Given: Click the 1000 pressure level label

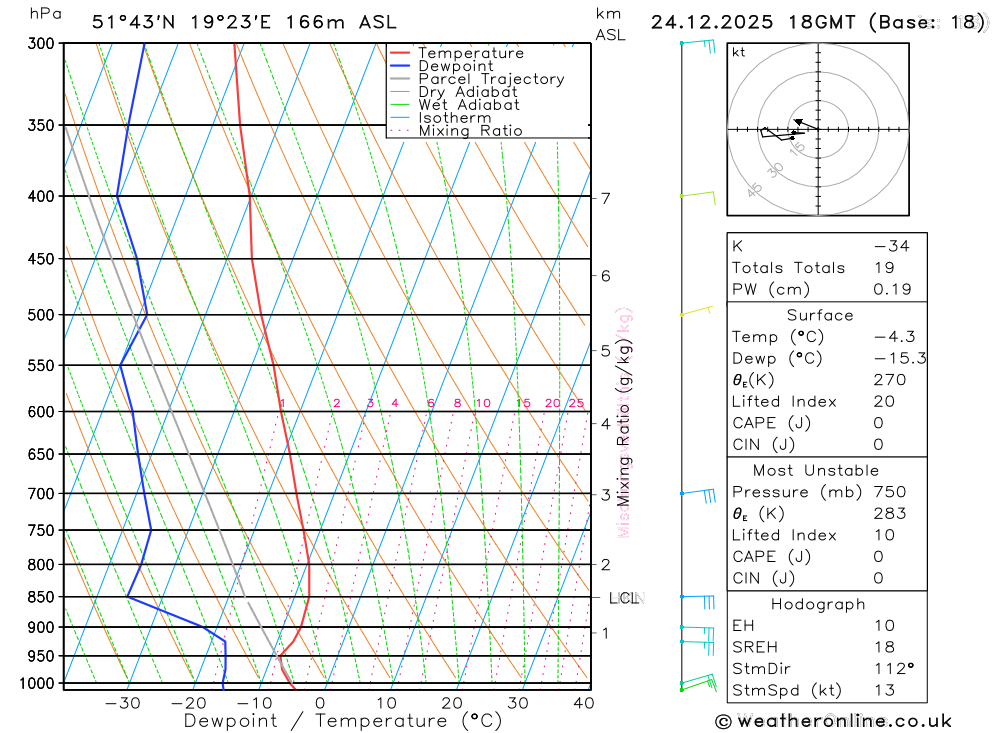Looking at the screenshot, I should (37, 684).
